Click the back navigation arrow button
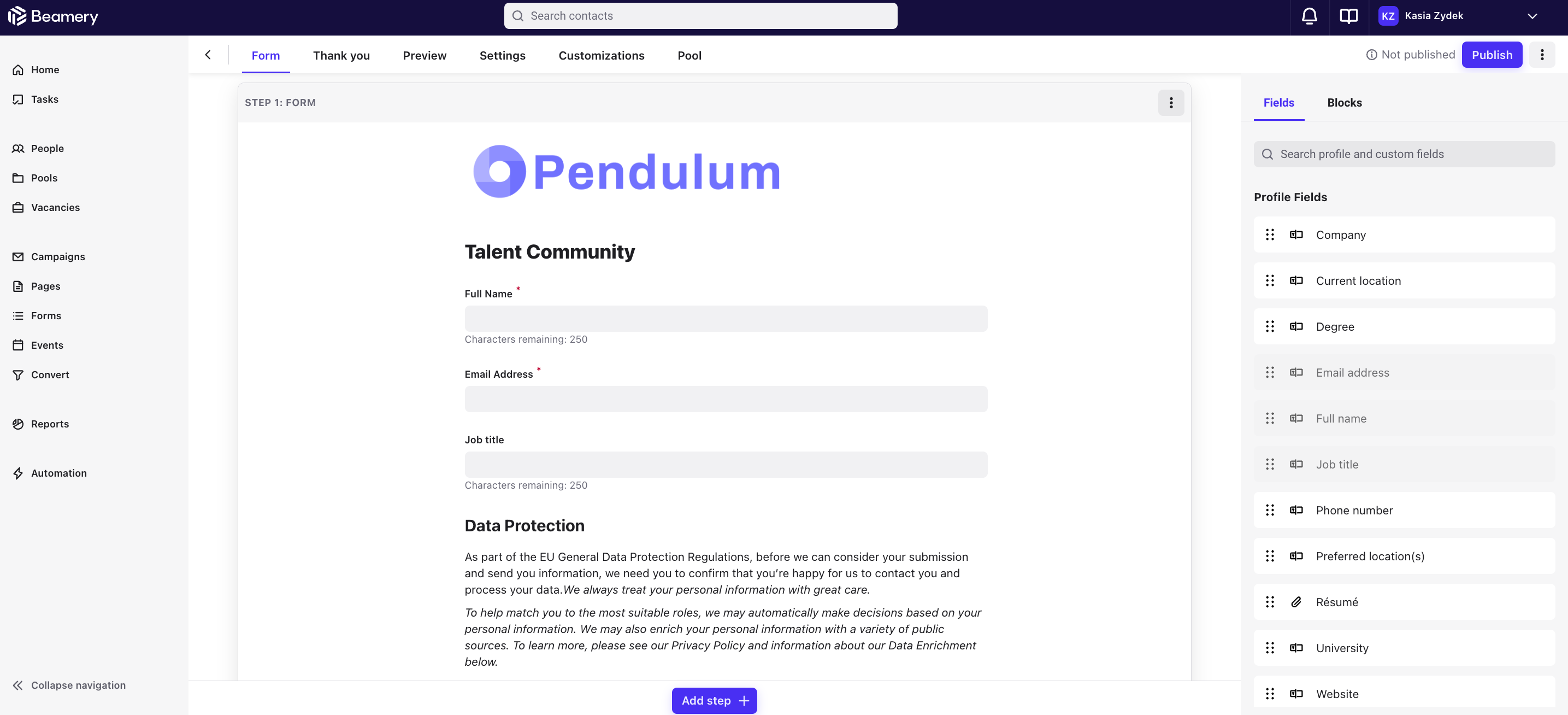Screen dimensions: 1568x715 pyautogui.click(x=208, y=54)
